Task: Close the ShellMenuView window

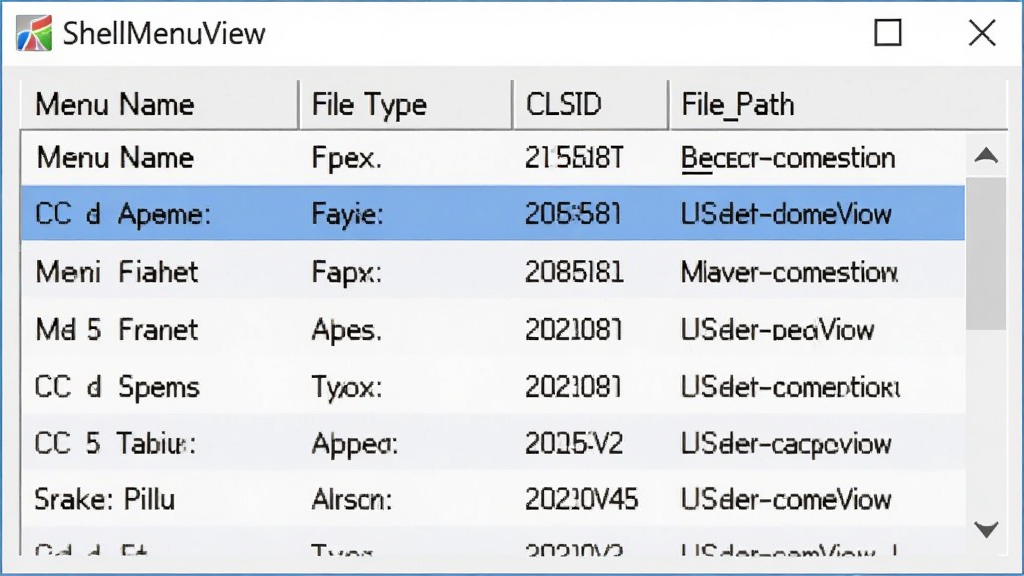Action: 982,33
